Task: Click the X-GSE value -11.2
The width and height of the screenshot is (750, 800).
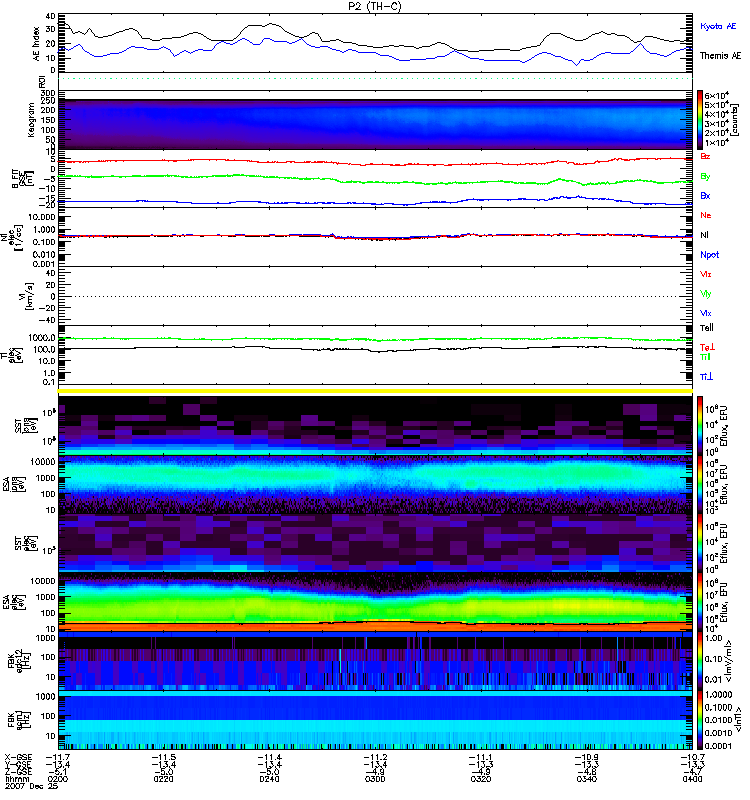Action: 375,757
